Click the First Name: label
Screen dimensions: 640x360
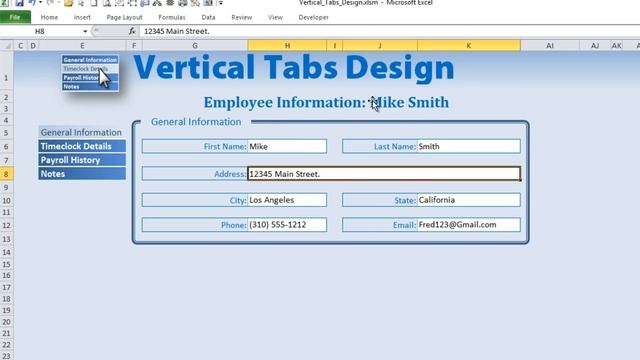pyautogui.click(x=225, y=147)
